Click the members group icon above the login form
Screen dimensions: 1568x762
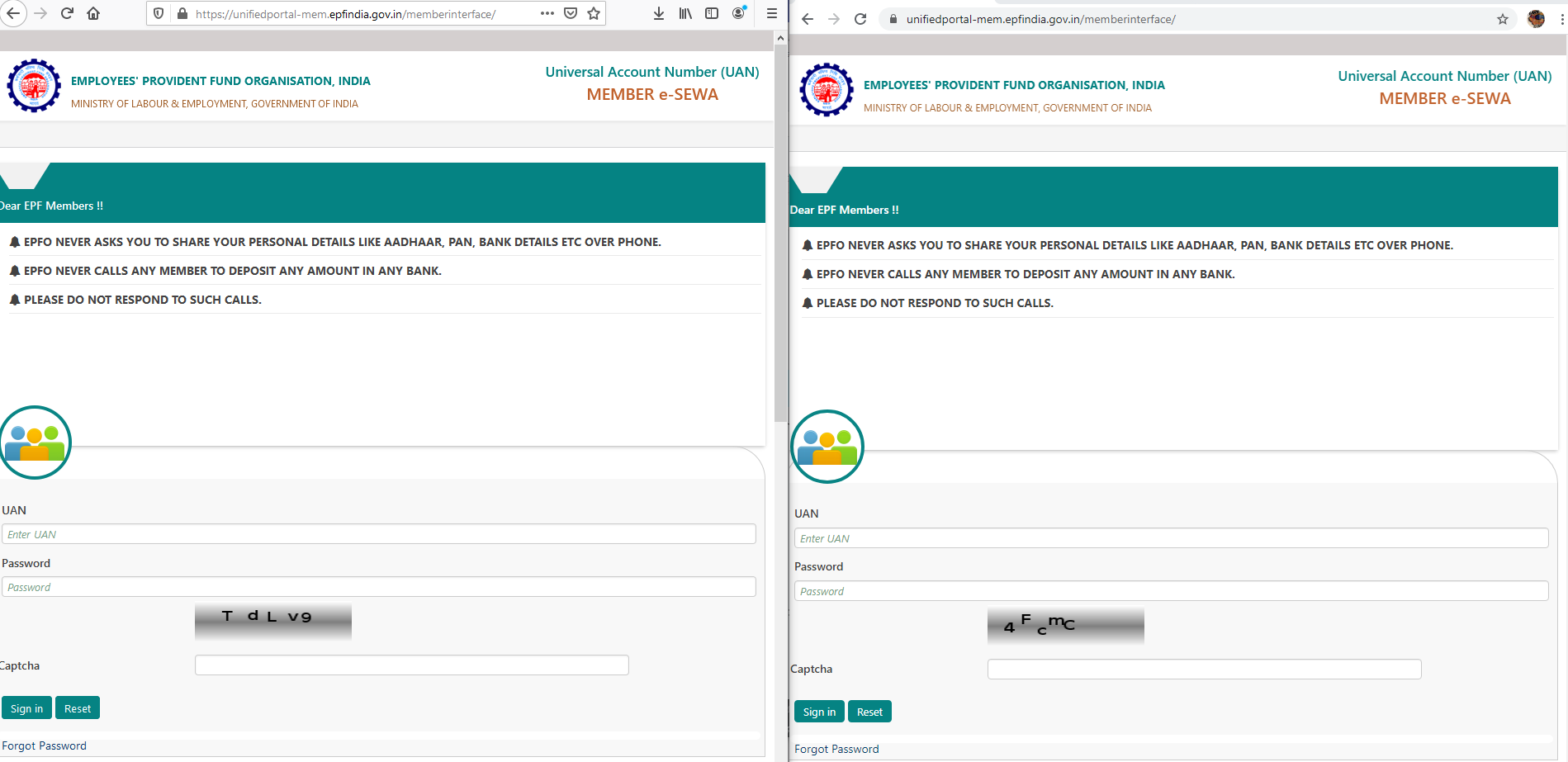pyautogui.click(x=35, y=443)
